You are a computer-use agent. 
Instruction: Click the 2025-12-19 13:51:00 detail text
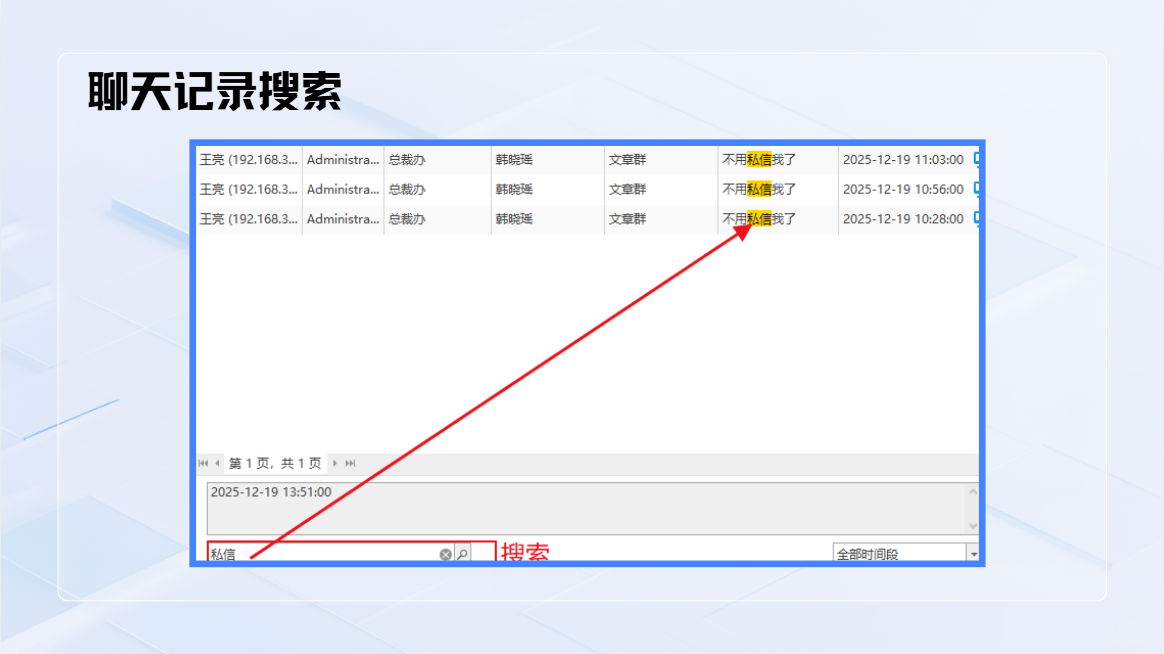coord(271,492)
